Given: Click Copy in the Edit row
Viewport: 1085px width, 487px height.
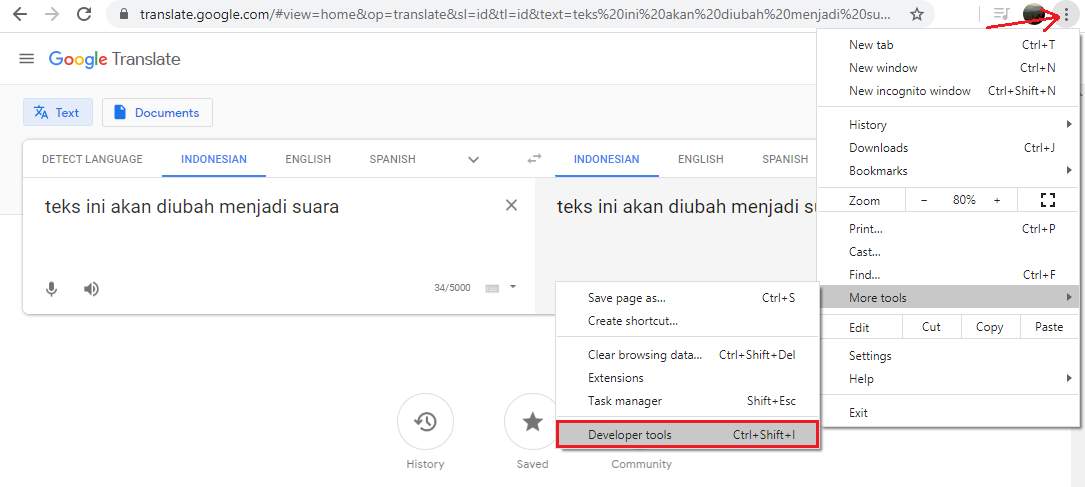Looking at the screenshot, I should coord(990,327).
